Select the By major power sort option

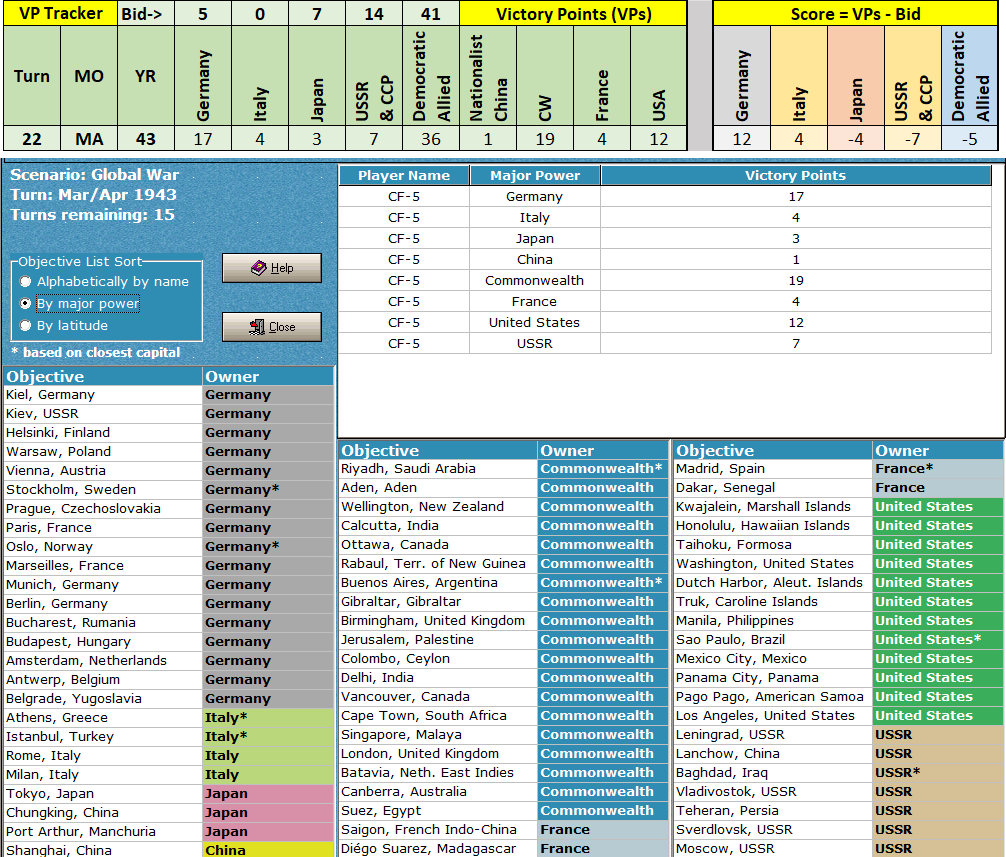(80, 303)
